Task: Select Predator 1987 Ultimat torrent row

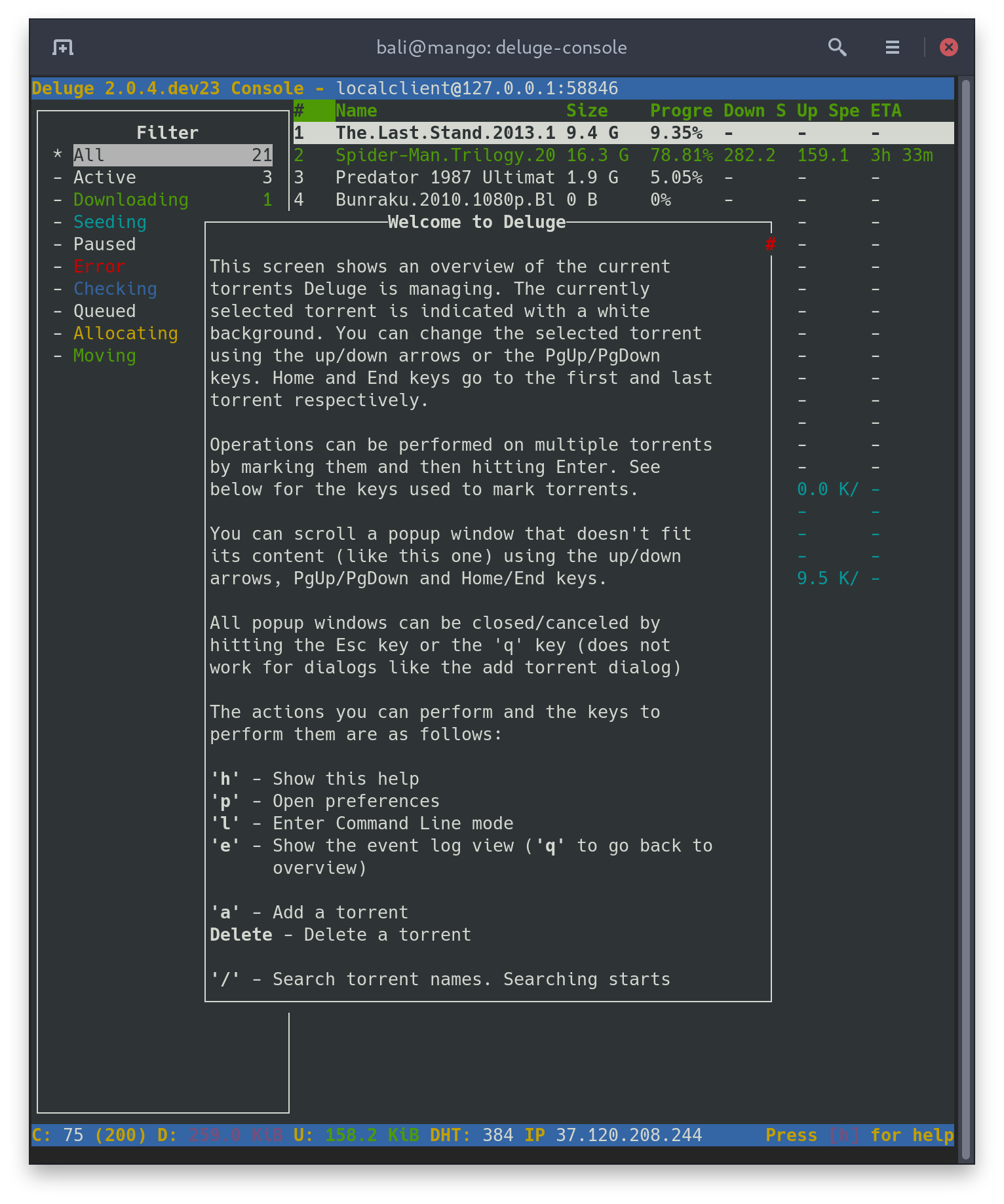Action: 623,178
